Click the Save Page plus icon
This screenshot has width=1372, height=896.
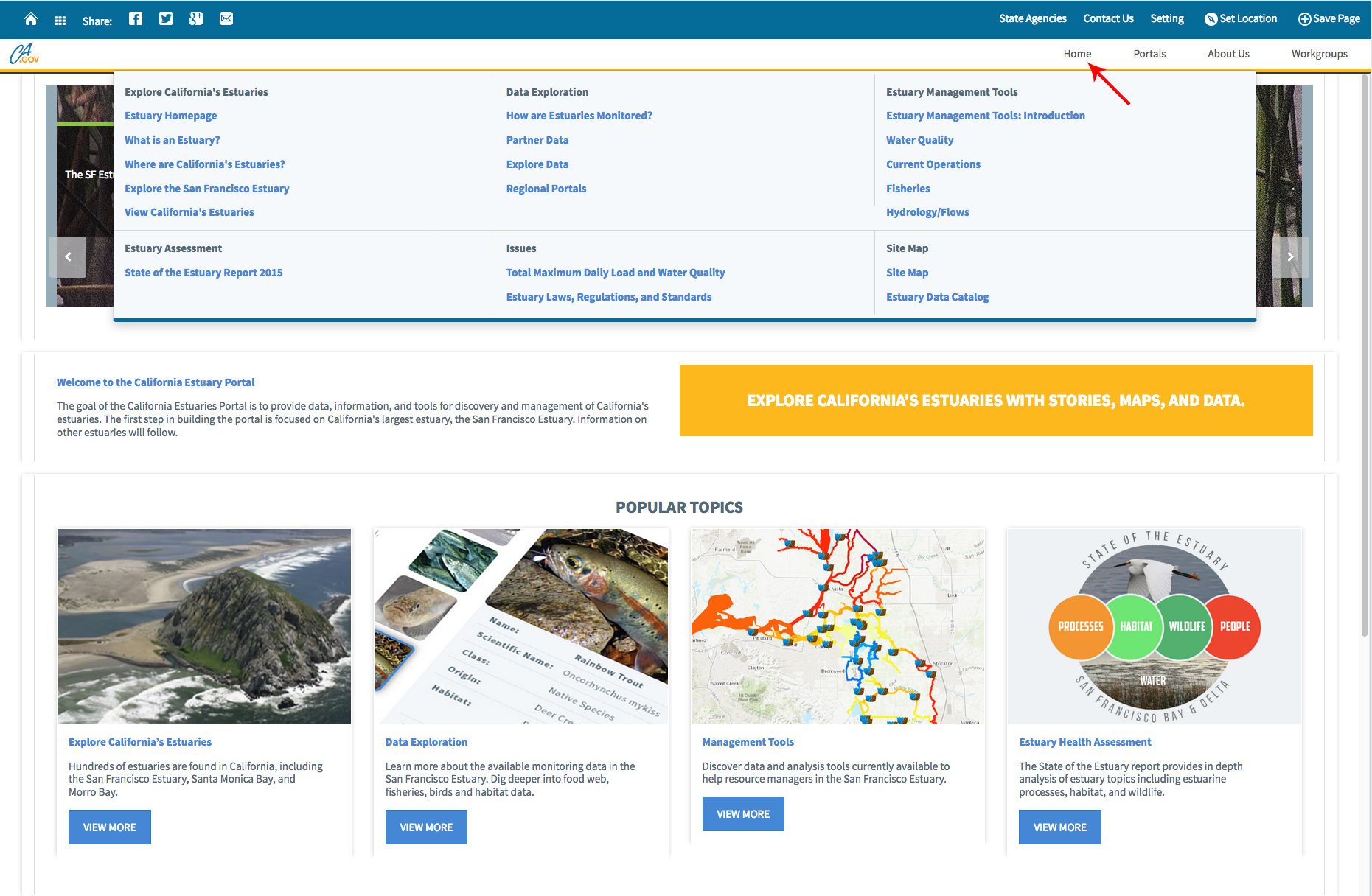[x=1304, y=19]
